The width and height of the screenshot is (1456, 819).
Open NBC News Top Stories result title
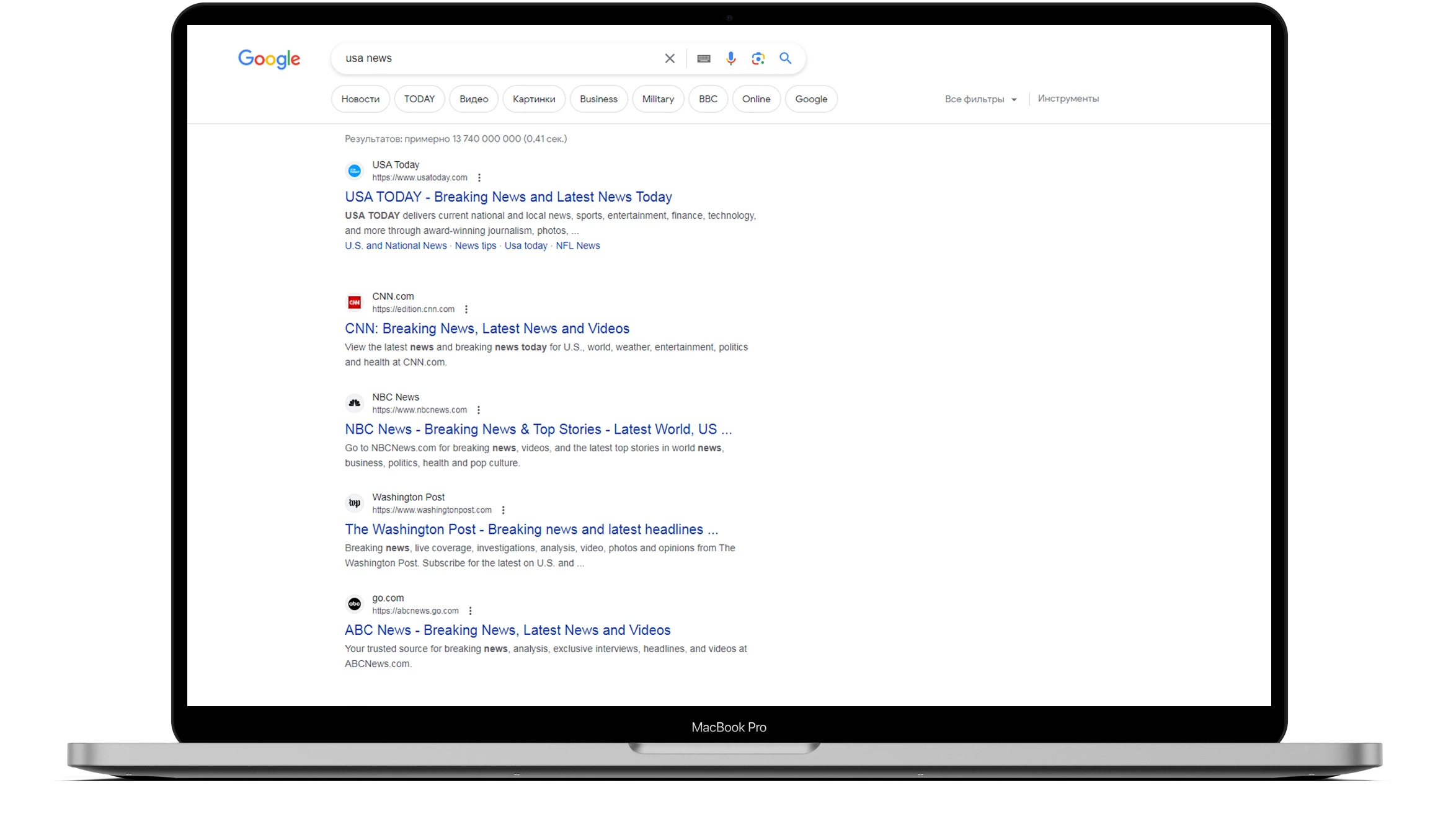tap(538, 429)
